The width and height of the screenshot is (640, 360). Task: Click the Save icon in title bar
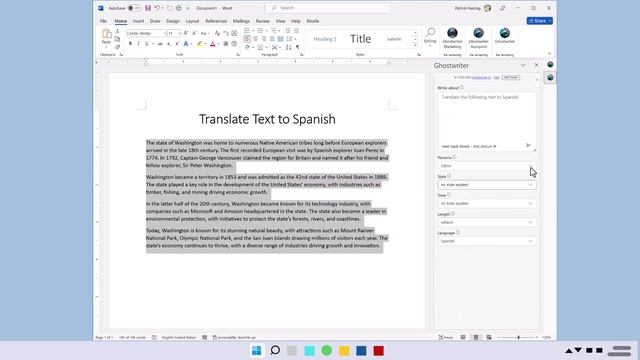point(148,8)
